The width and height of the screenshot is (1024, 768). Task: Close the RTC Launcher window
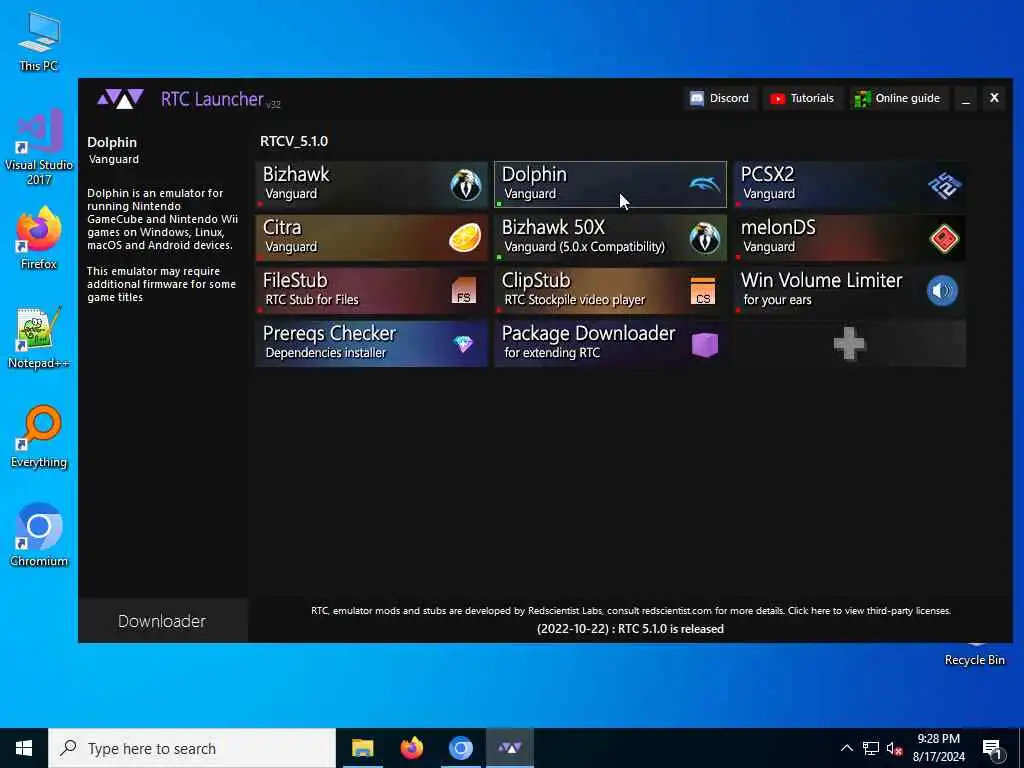click(x=994, y=98)
